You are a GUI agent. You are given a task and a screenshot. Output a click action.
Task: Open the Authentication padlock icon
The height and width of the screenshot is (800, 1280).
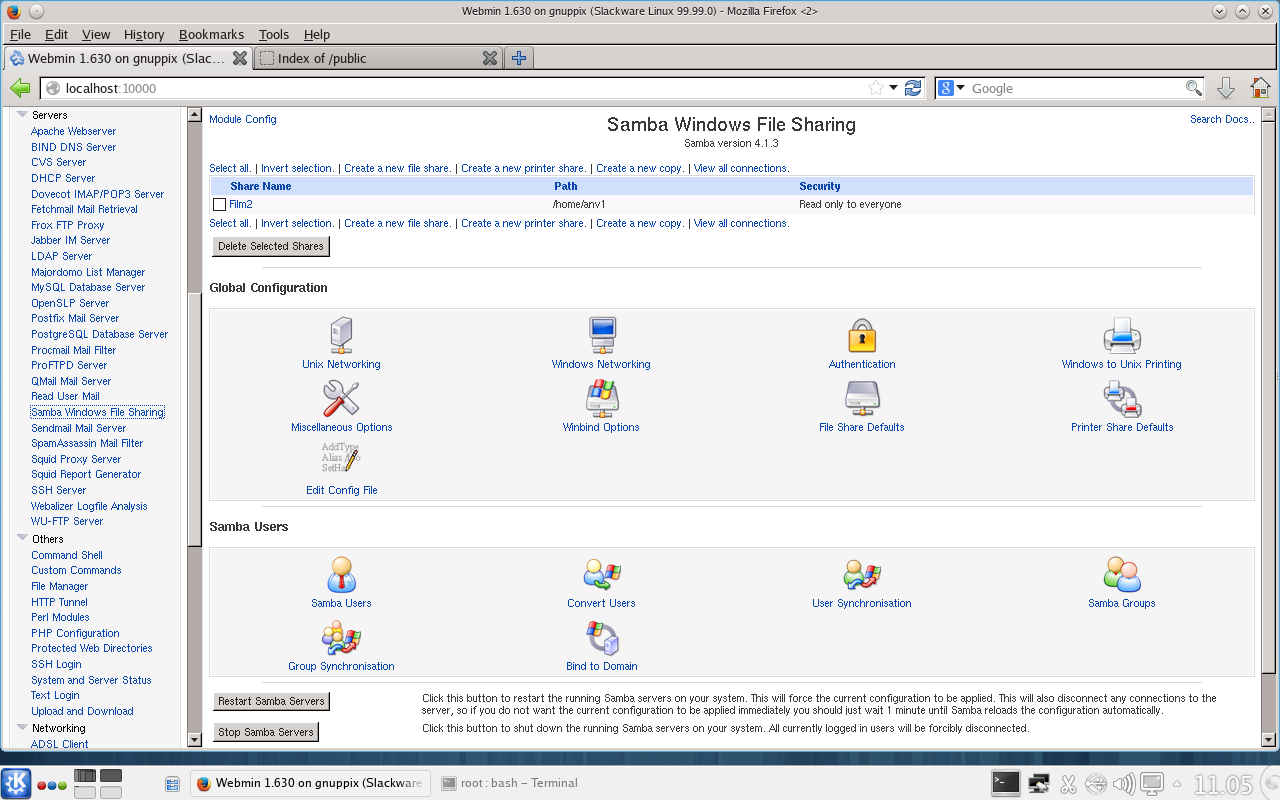coord(862,335)
